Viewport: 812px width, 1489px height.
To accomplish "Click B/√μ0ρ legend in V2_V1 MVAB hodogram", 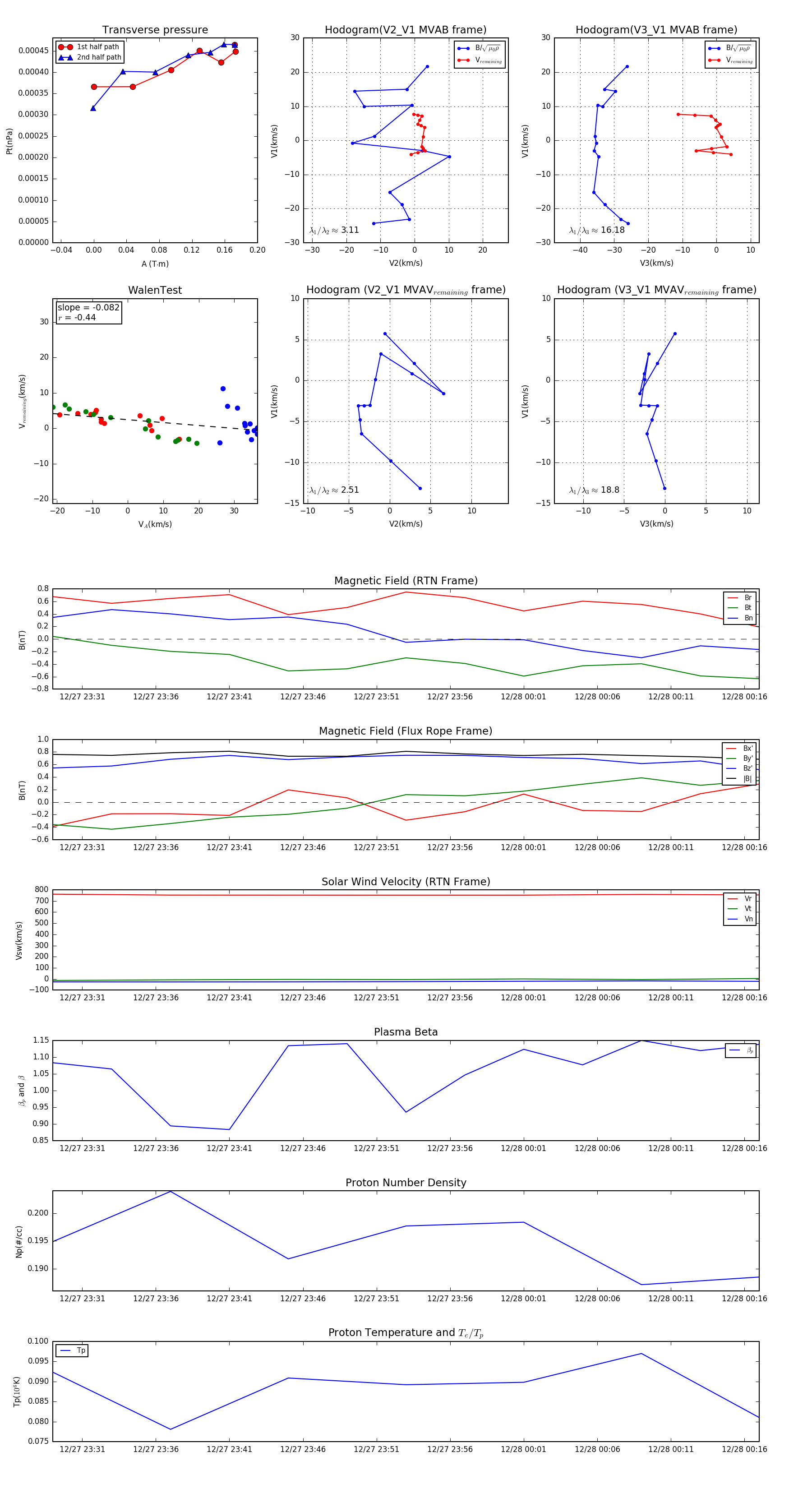I will tap(479, 49).
